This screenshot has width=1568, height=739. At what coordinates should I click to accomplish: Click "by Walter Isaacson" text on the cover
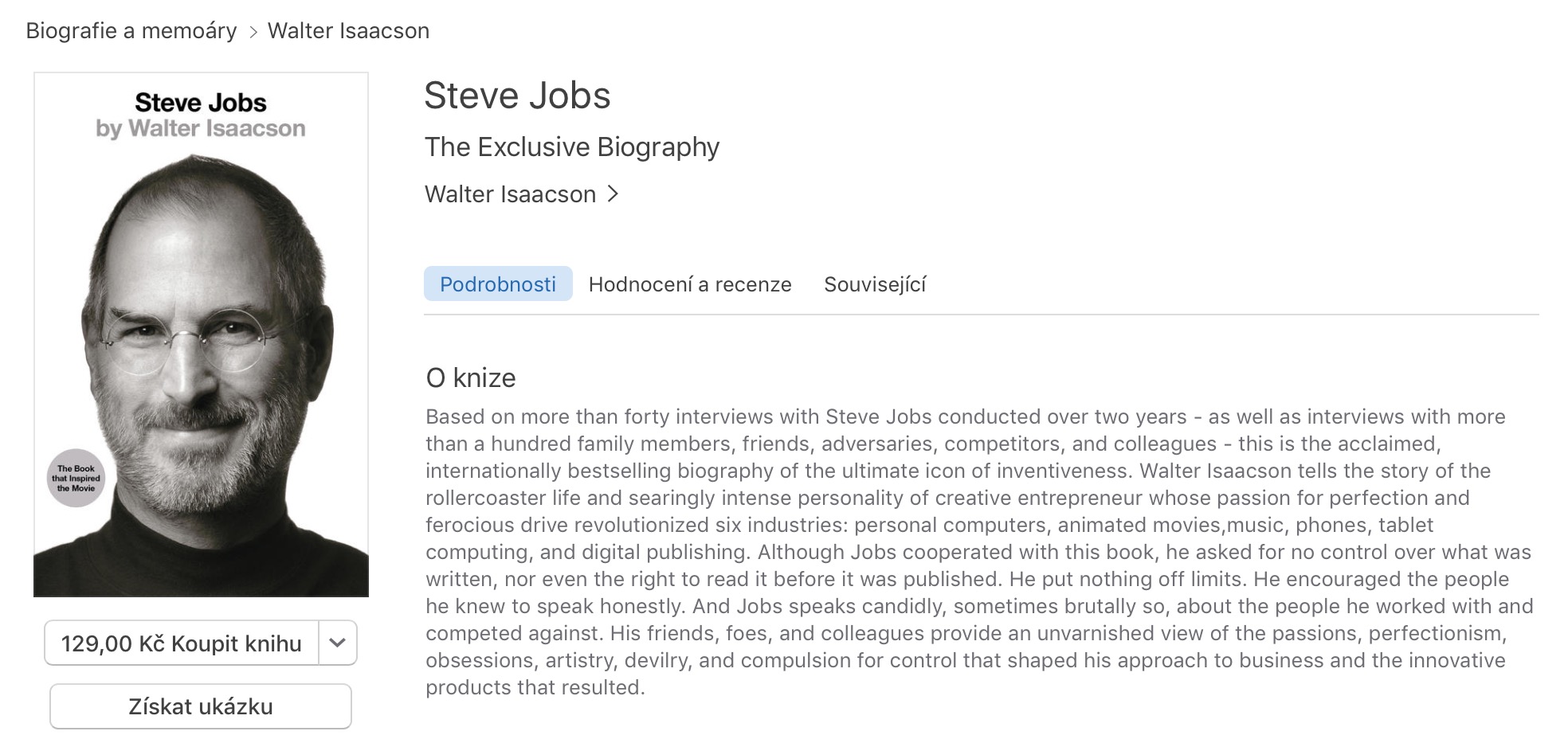[x=201, y=128]
